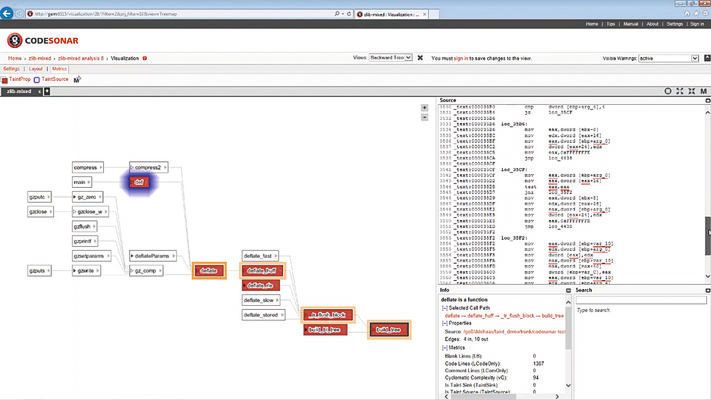The image size is (711, 400).
Task: Select the deflate function node
Action: 209,271
